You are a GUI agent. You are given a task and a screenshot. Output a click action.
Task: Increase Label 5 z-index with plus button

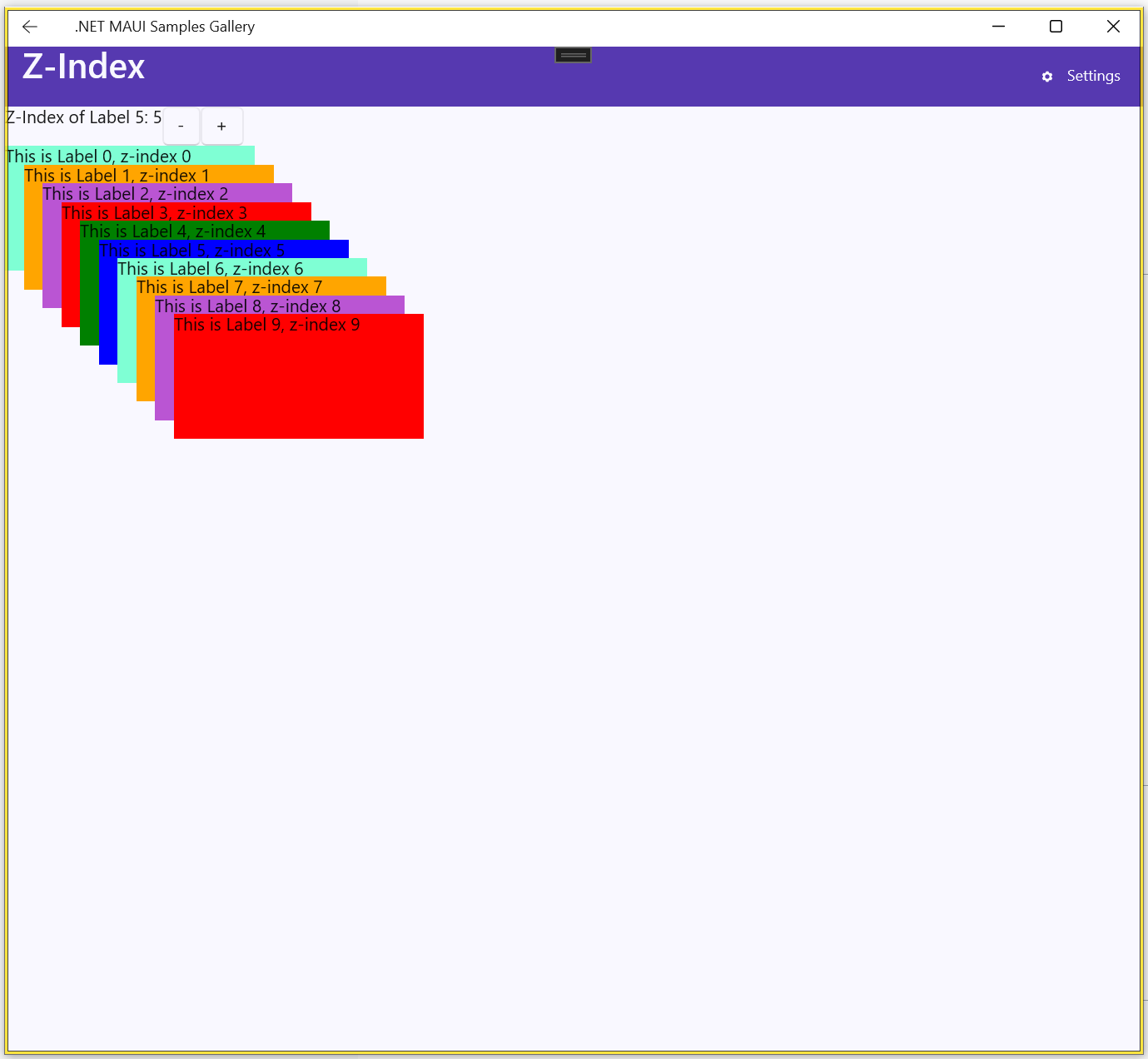coord(221,127)
